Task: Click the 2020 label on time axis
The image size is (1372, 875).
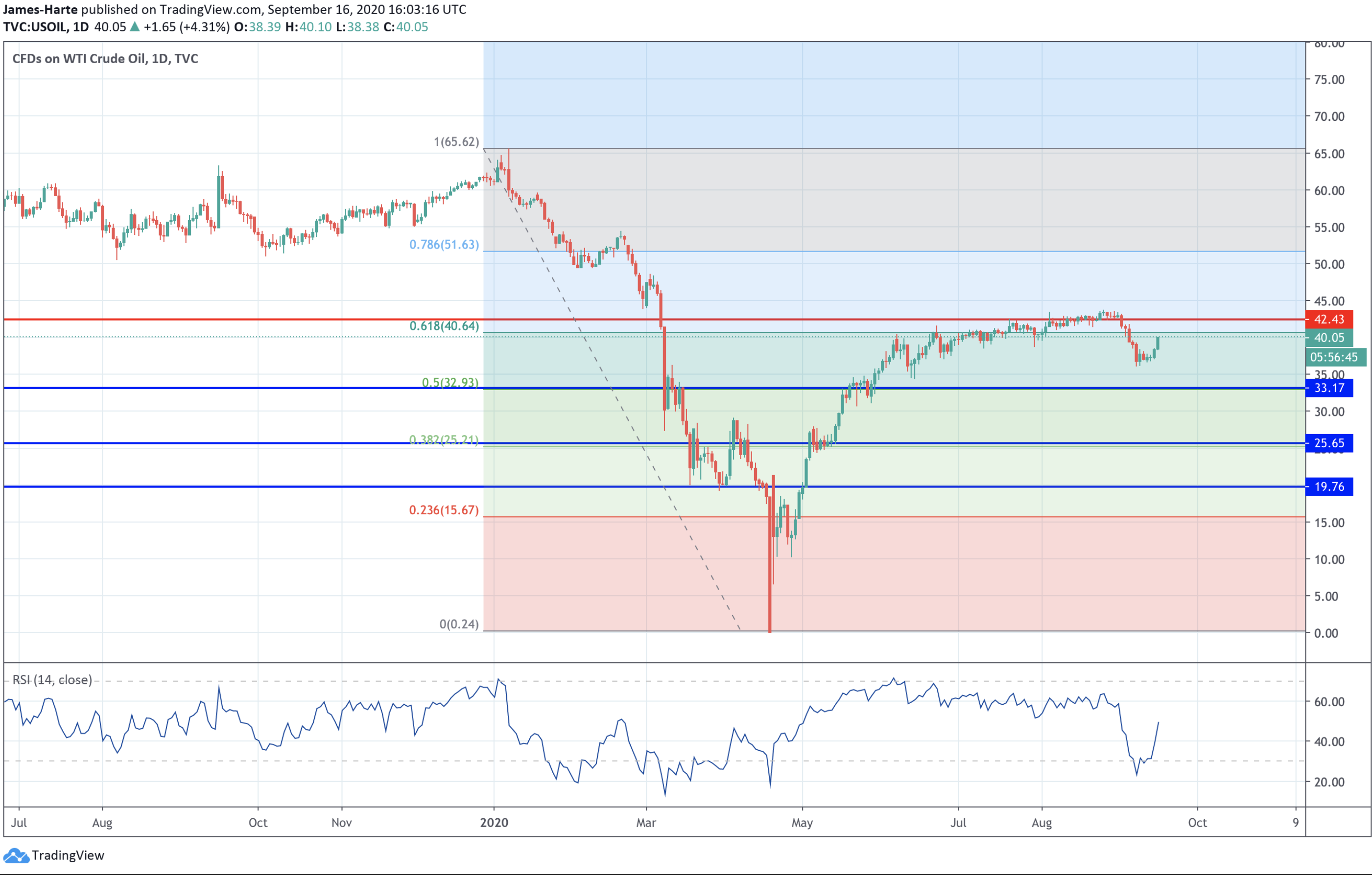Action: point(494,823)
